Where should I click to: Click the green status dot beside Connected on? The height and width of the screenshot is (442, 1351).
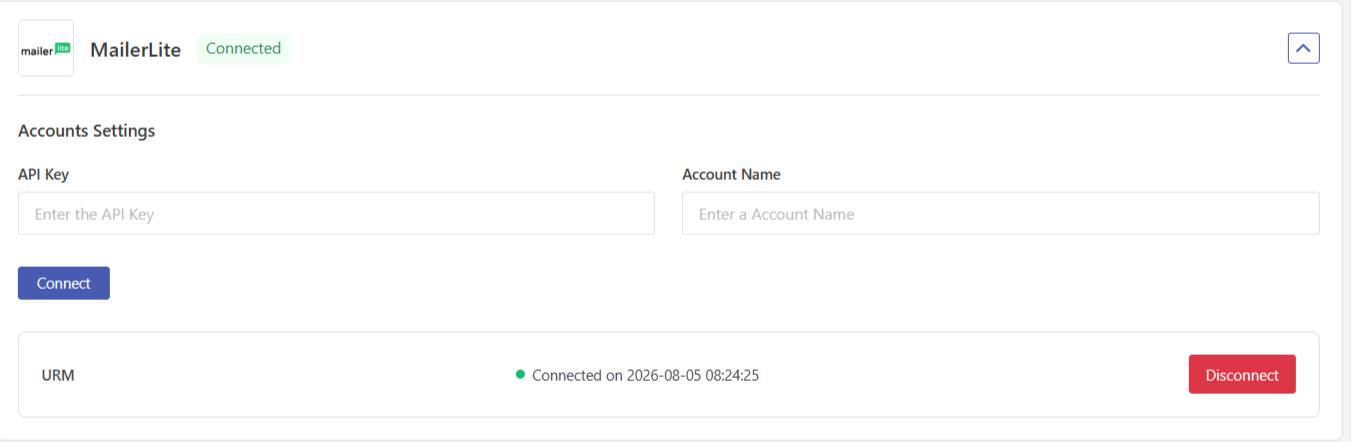click(x=520, y=375)
